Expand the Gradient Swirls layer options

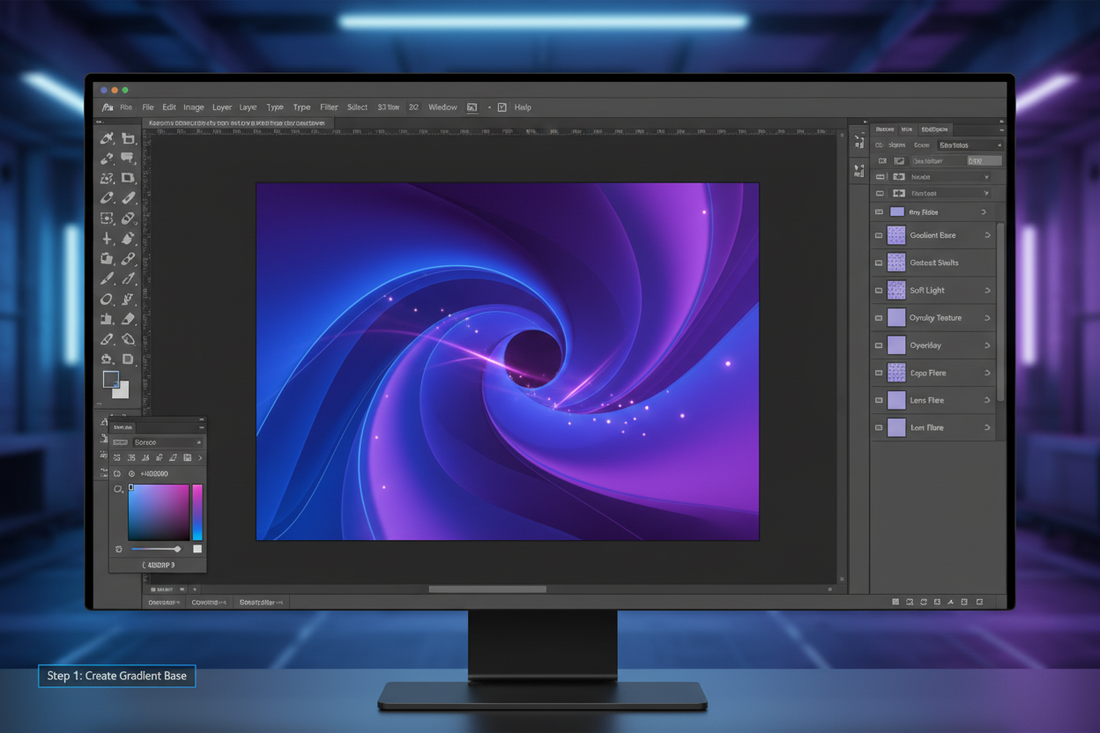click(986, 263)
